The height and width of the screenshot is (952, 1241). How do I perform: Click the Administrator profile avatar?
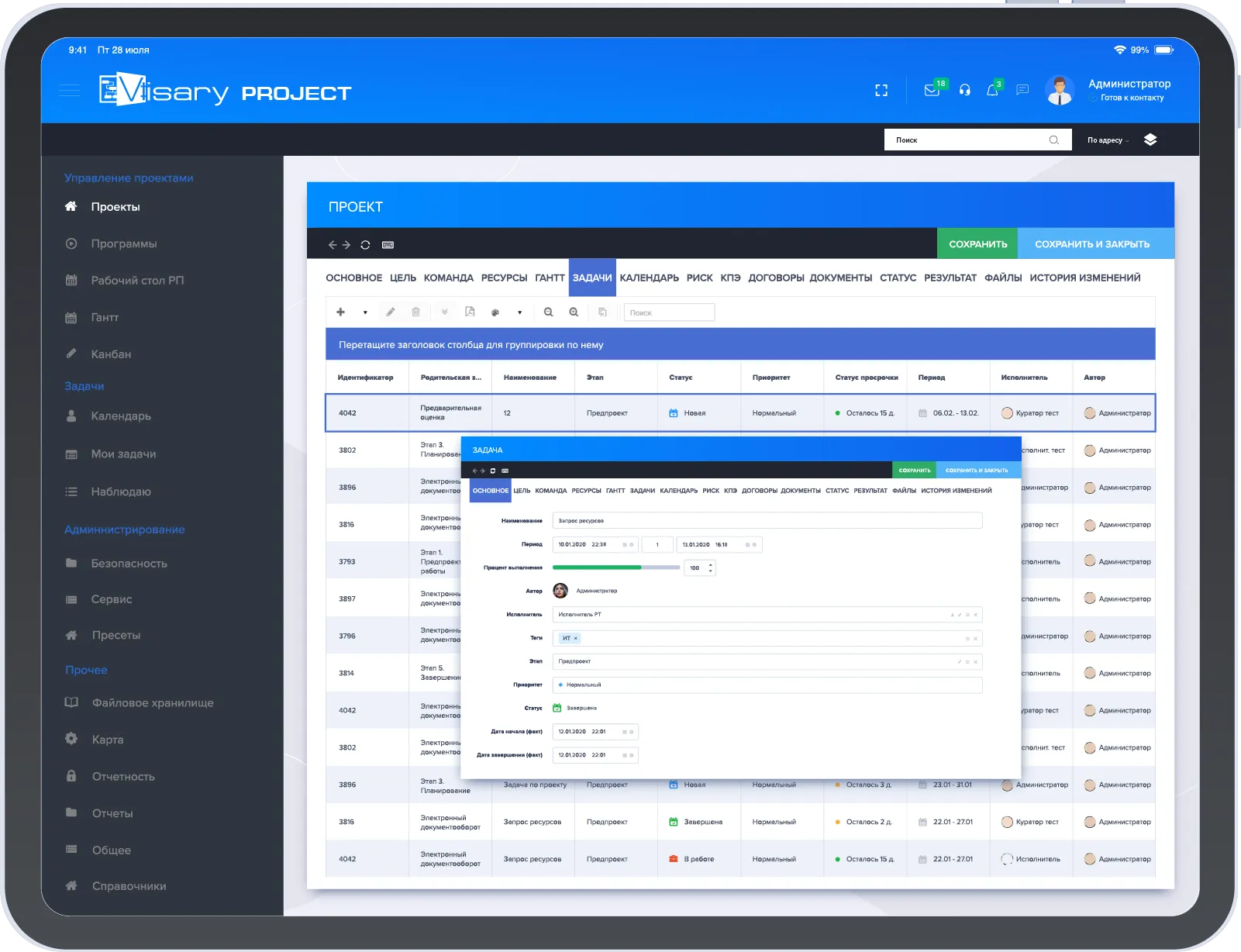(x=1060, y=90)
